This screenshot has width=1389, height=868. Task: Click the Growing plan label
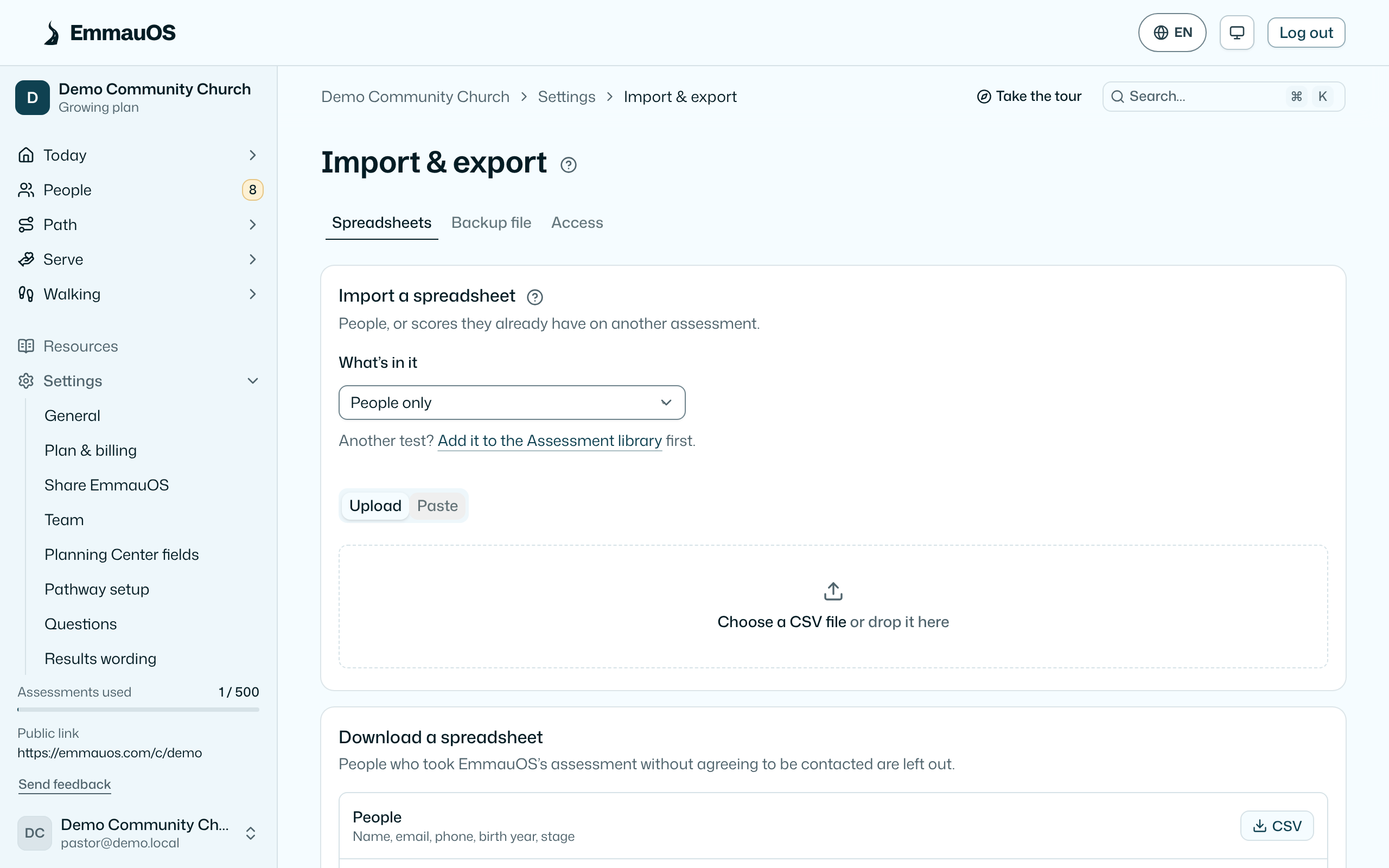pyautogui.click(x=99, y=107)
